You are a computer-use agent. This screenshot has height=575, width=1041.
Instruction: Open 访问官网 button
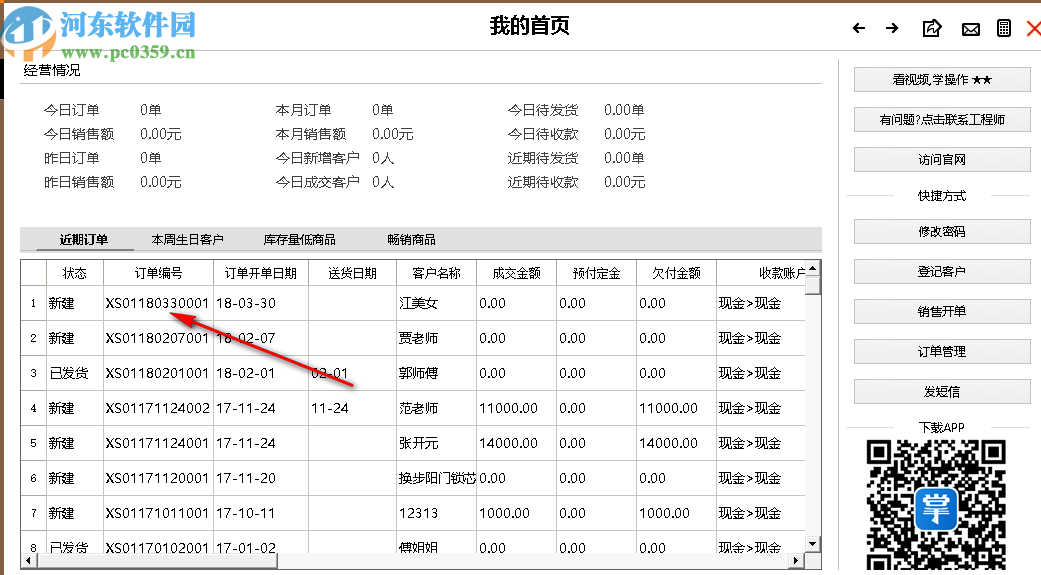click(942, 159)
